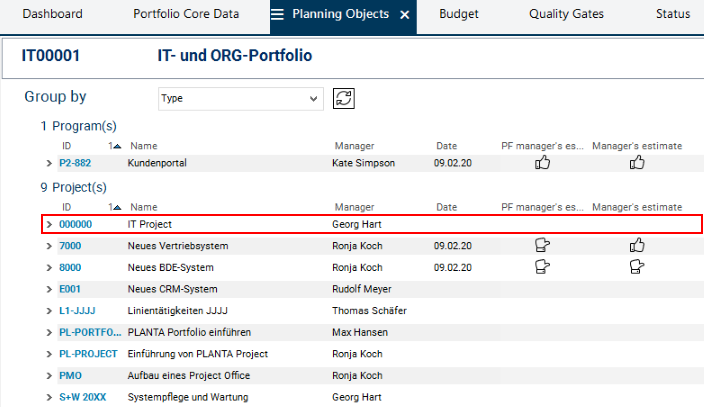704x407 pixels.
Task: Click Manager's estimate thumbs-up for Kundenportal
Action: 637,163
